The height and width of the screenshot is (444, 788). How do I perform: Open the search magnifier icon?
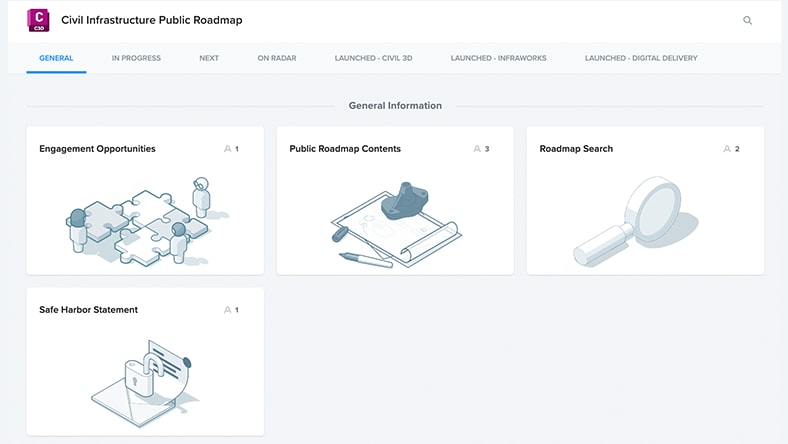click(x=747, y=20)
